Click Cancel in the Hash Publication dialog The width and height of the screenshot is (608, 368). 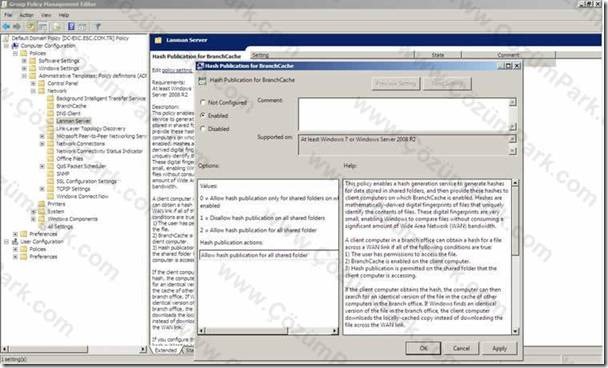[x=461, y=348]
